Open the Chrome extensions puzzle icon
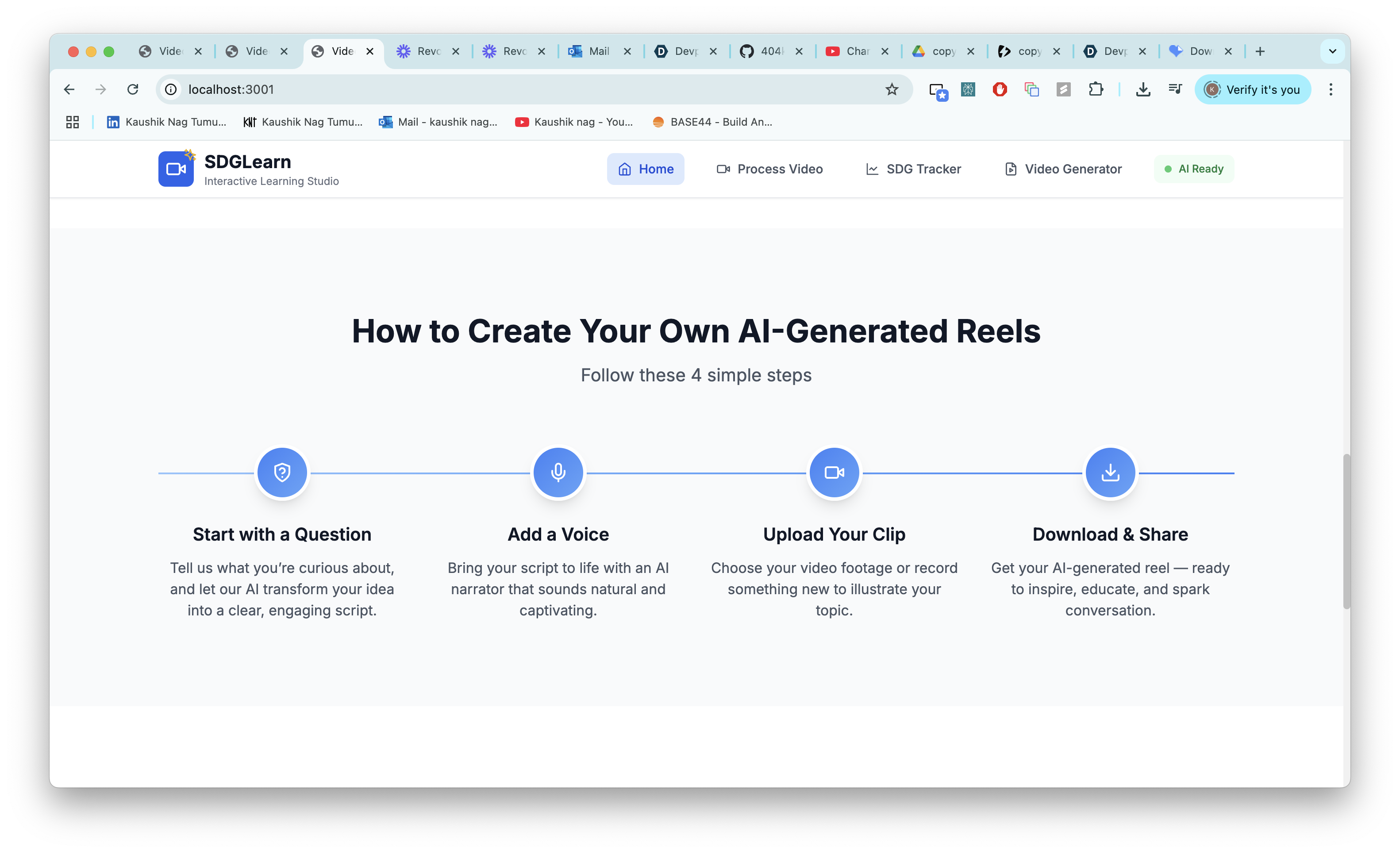This screenshot has height=853, width=1400. tap(1096, 89)
